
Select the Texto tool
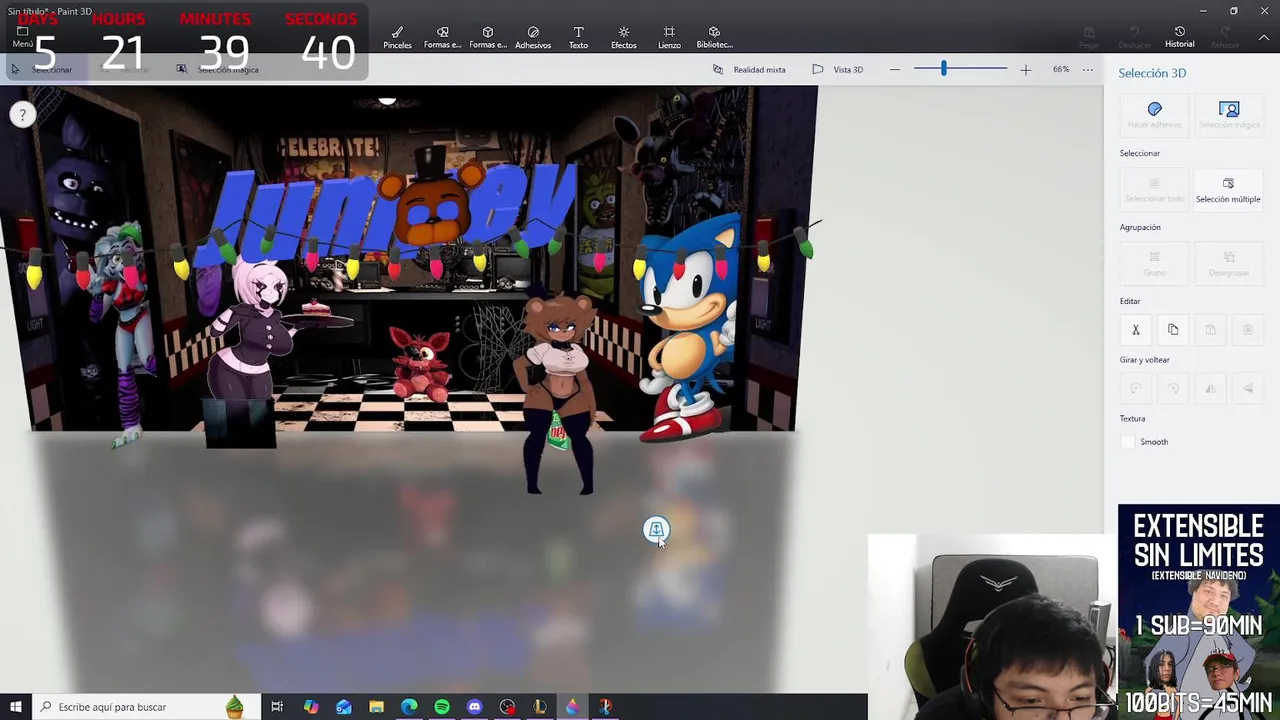[x=578, y=38]
